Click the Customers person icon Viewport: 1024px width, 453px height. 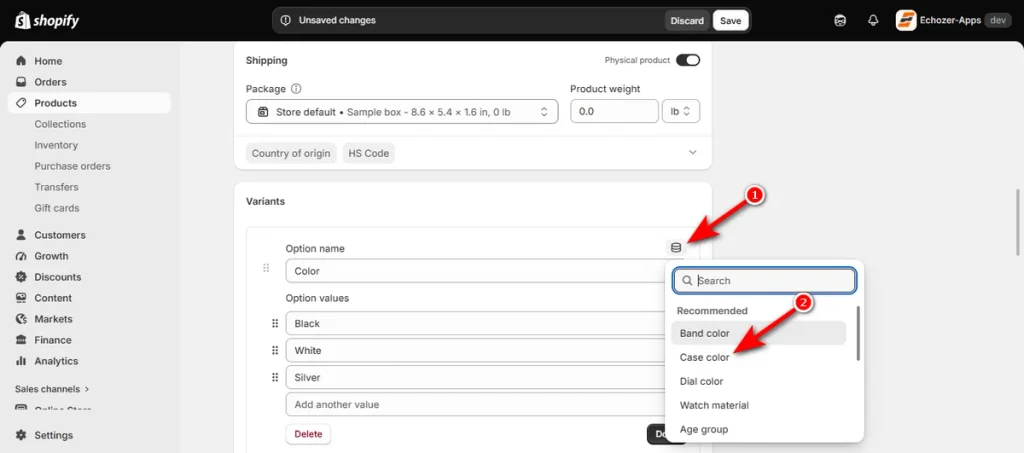pyautogui.click(x=22, y=235)
